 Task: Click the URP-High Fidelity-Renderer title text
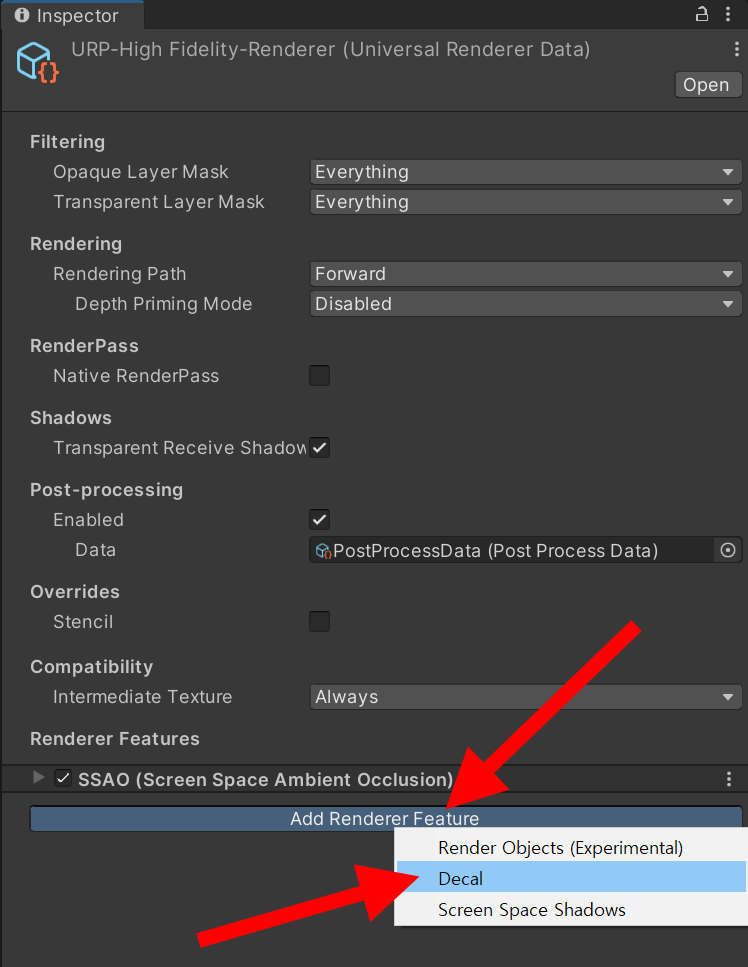coord(331,49)
